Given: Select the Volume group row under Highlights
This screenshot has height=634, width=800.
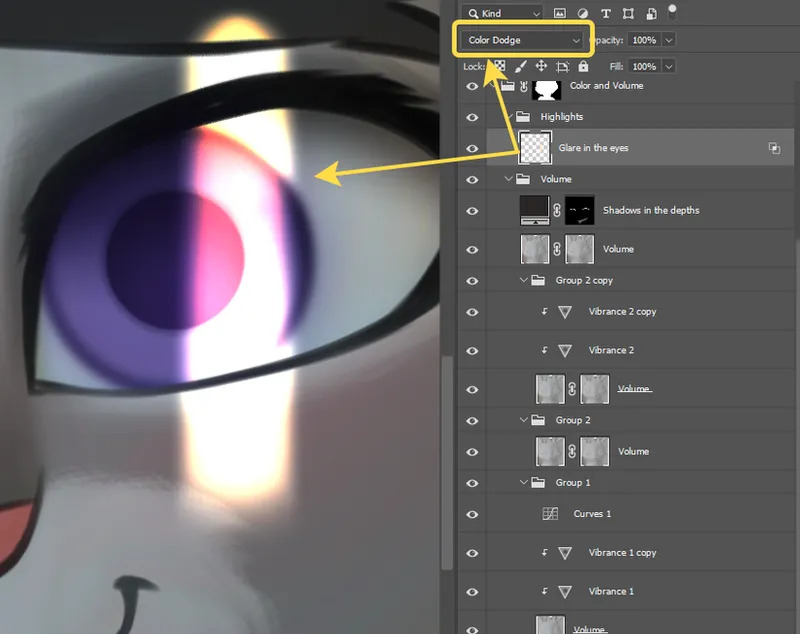Looking at the screenshot, I should click(x=626, y=179).
